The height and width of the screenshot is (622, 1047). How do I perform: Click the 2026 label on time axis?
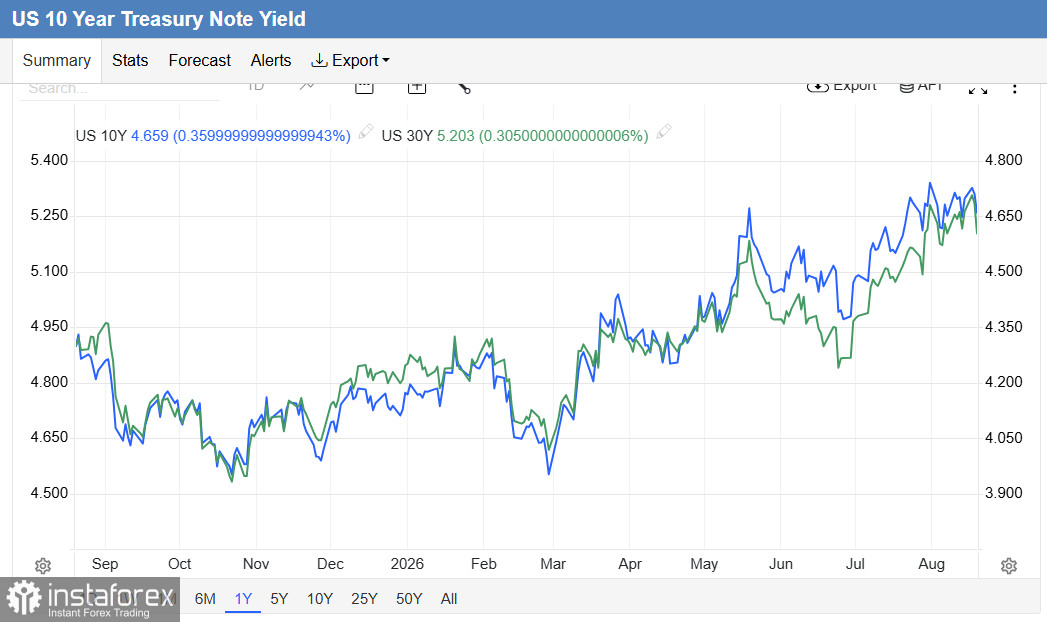click(407, 564)
